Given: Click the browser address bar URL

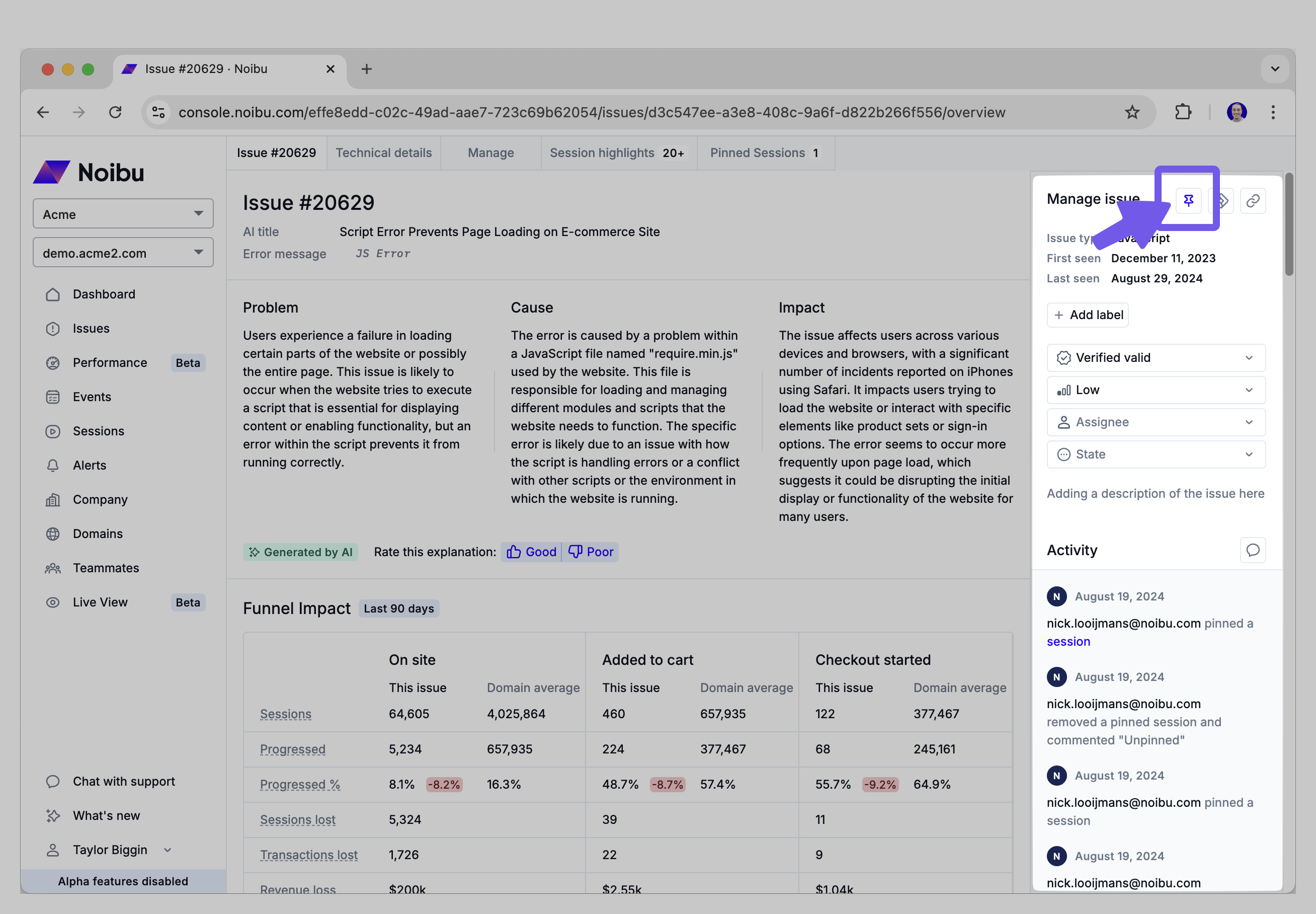Looking at the screenshot, I should coord(591,112).
